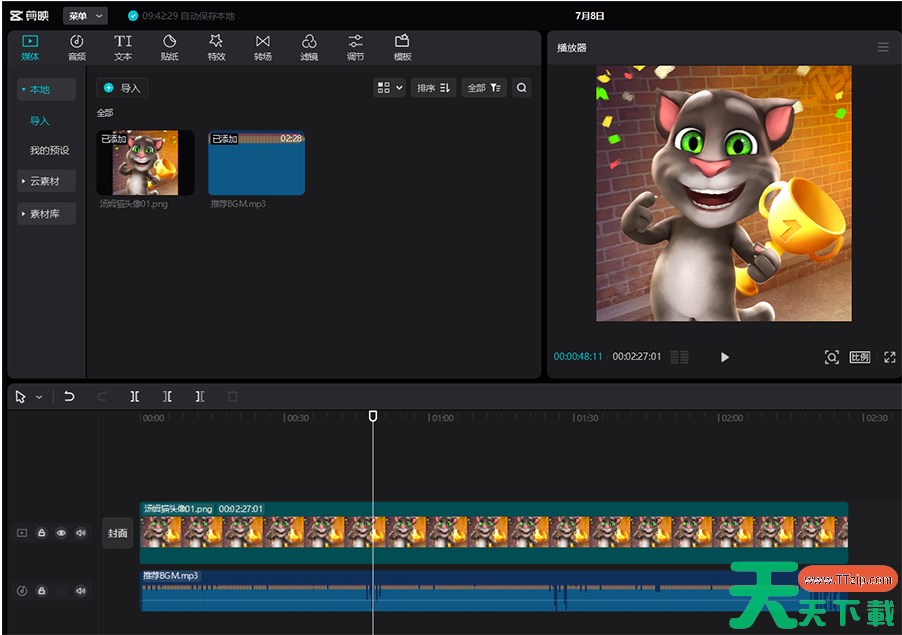Viewport: 902px width, 635px height.
Task: Open the 音频 (Audio) tab
Action: pyautogui.click(x=76, y=47)
